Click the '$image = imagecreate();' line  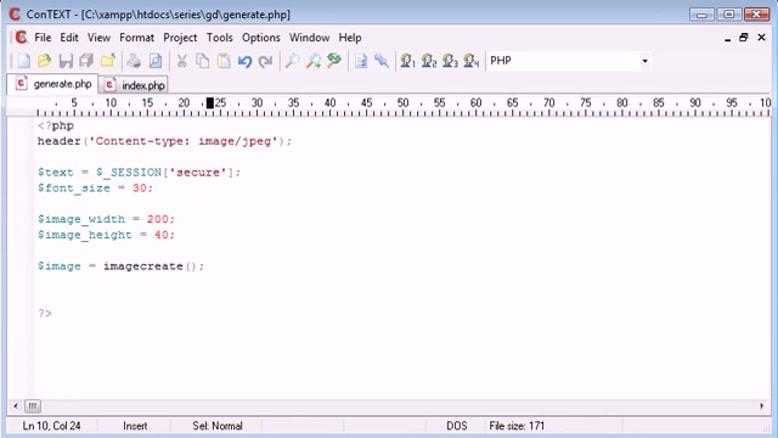tap(121, 266)
